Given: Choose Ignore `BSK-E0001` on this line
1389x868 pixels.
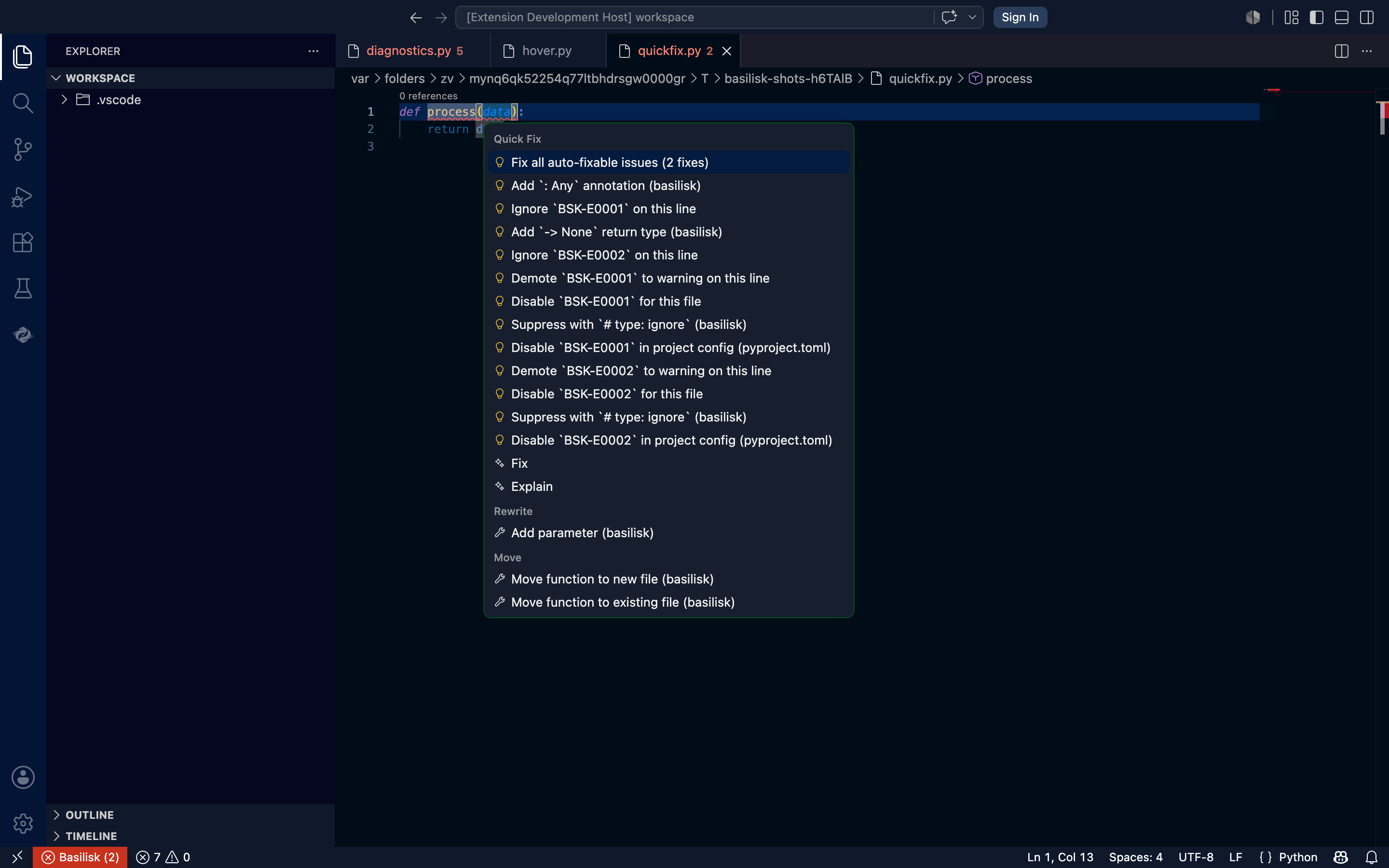Looking at the screenshot, I should pos(668,209).
